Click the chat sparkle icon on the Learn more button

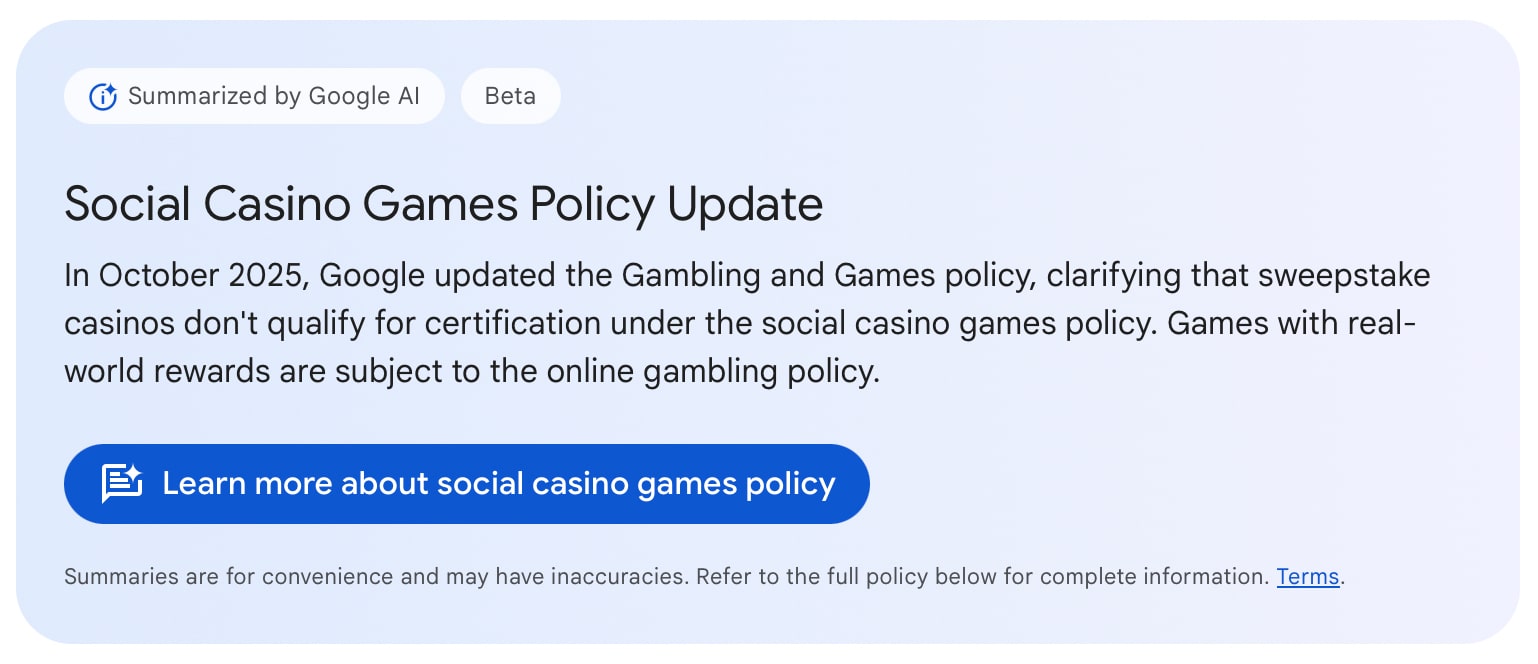[x=122, y=484]
